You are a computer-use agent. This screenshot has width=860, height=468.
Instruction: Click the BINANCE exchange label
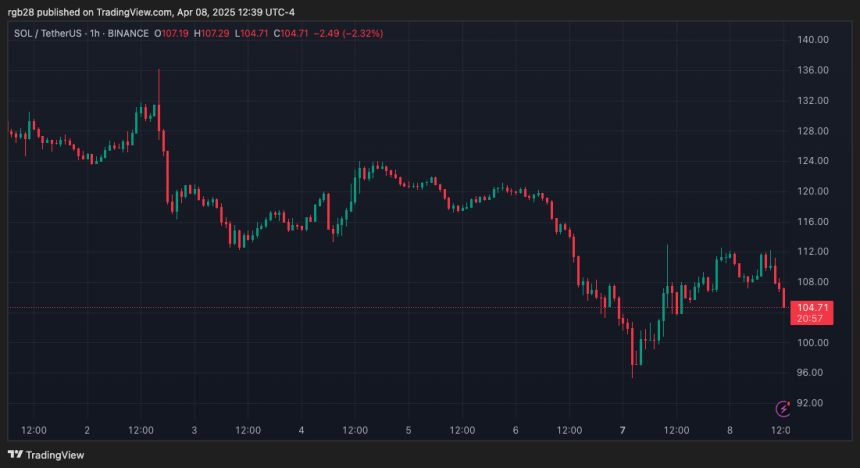[x=129, y=33]
